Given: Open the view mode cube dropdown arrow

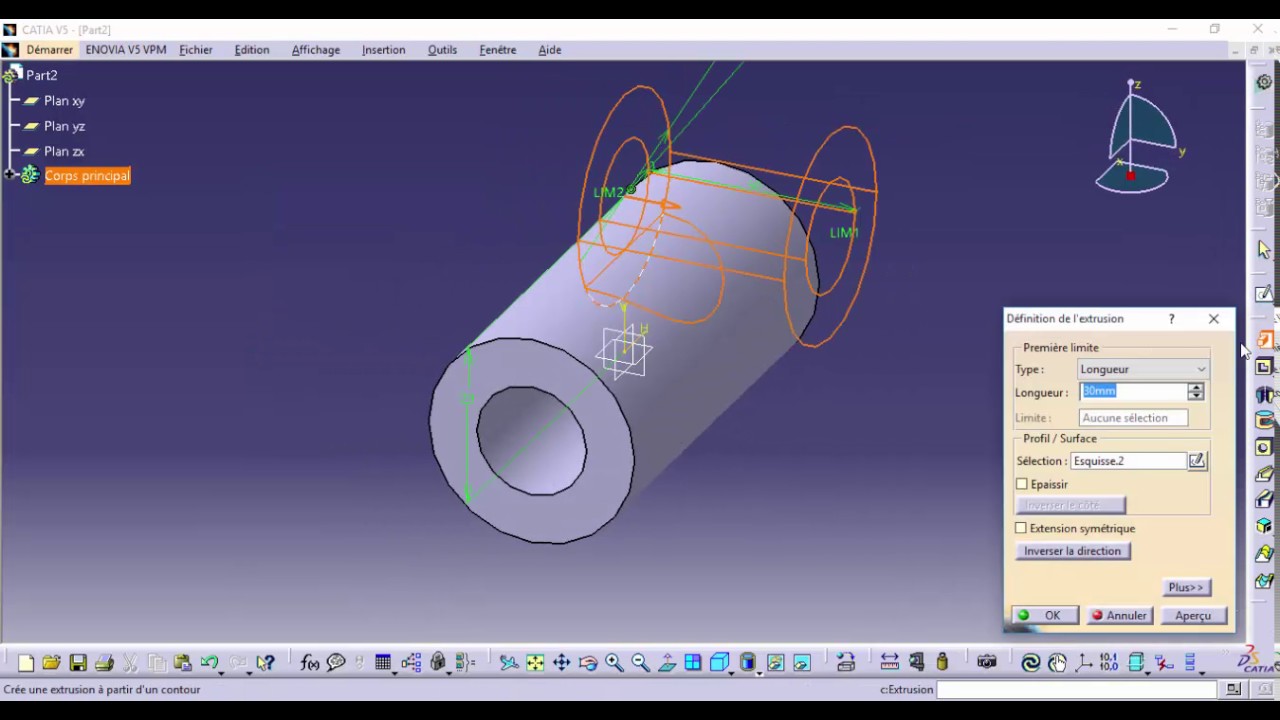Looking at the screenshot, I should point(731,672).
